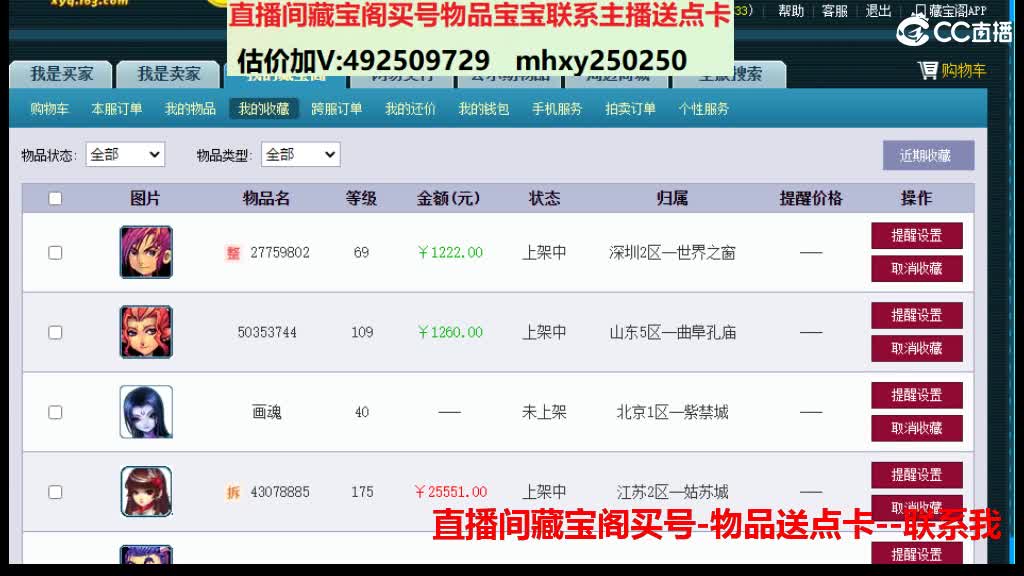Click the 近期收藏 button

pyautogui.click(x=929, y=155)
